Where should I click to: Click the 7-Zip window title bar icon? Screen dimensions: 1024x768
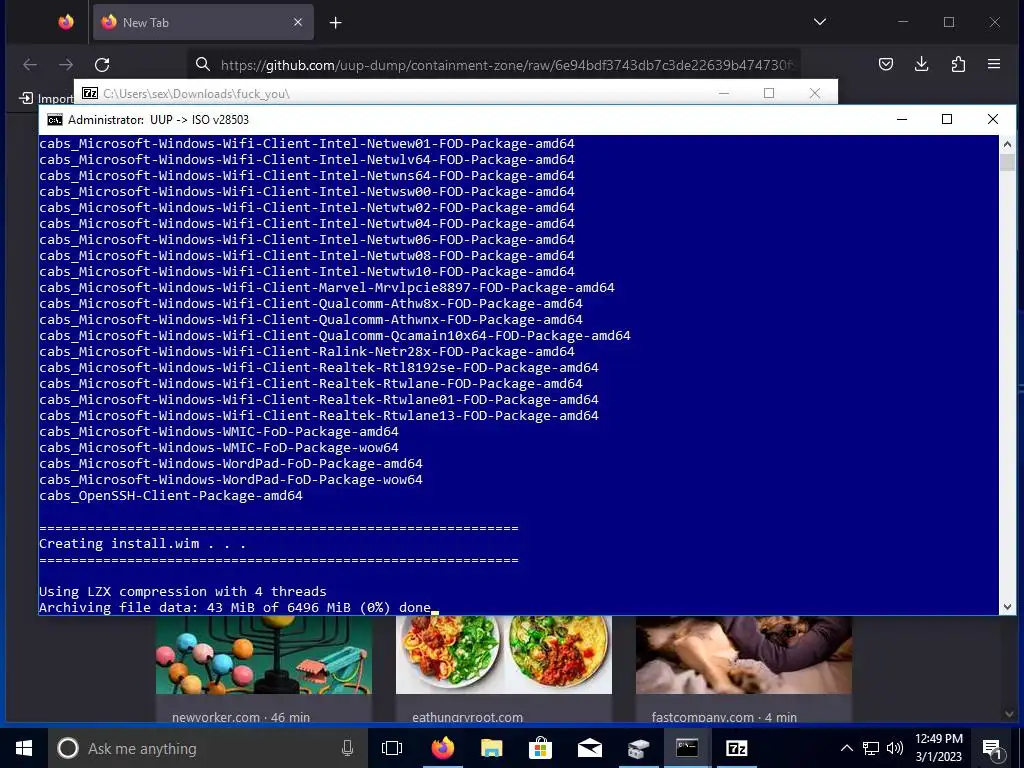click(90, 93)
